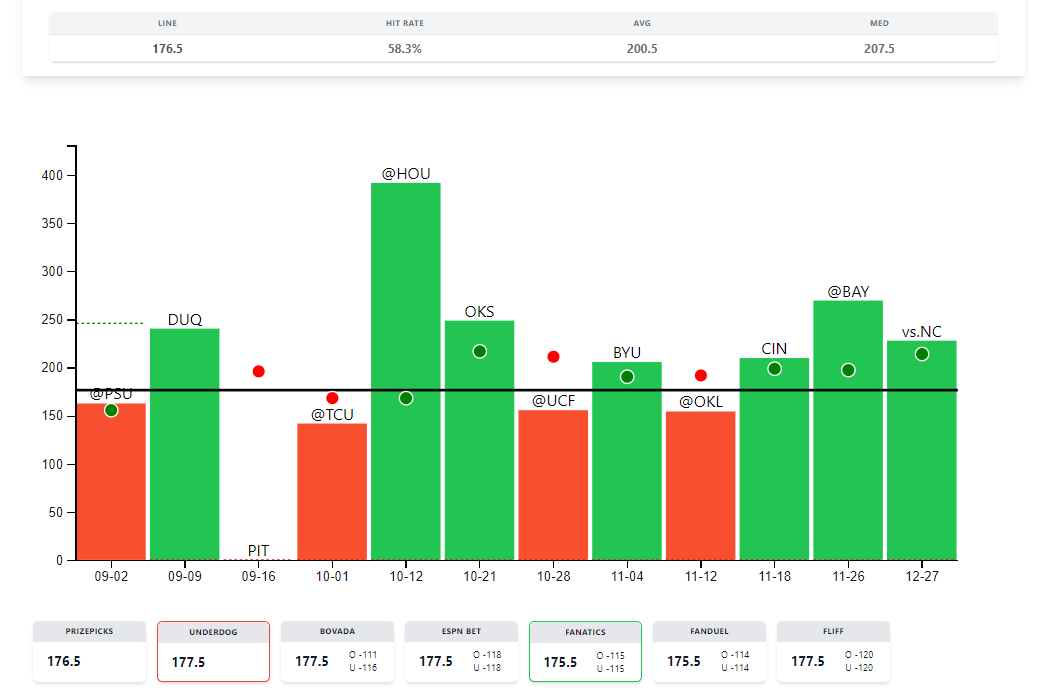Click the "400" label on the vertical axis
The height and width of the screenshot is (691, 1061).
click(52, 175)
